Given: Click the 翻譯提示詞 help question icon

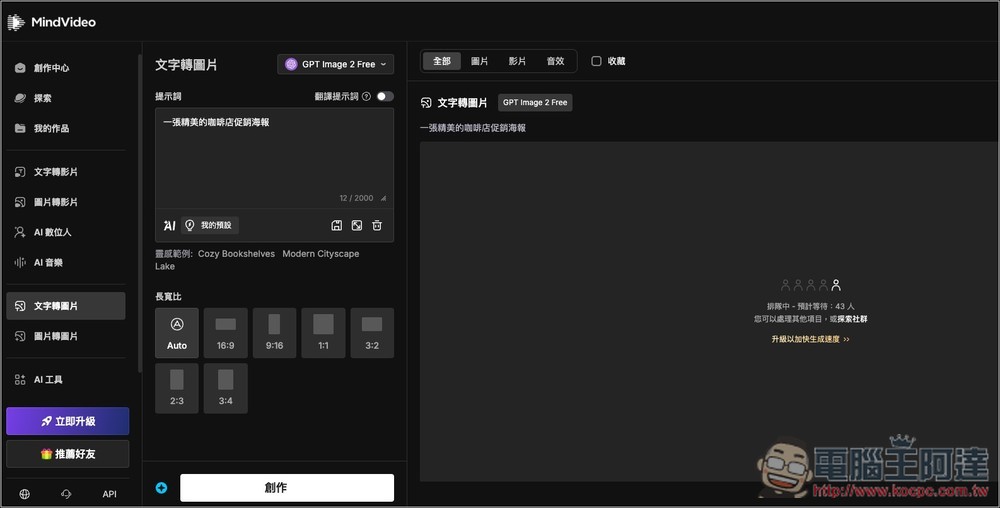Looking at the screenshot, I should coord(366,96).
